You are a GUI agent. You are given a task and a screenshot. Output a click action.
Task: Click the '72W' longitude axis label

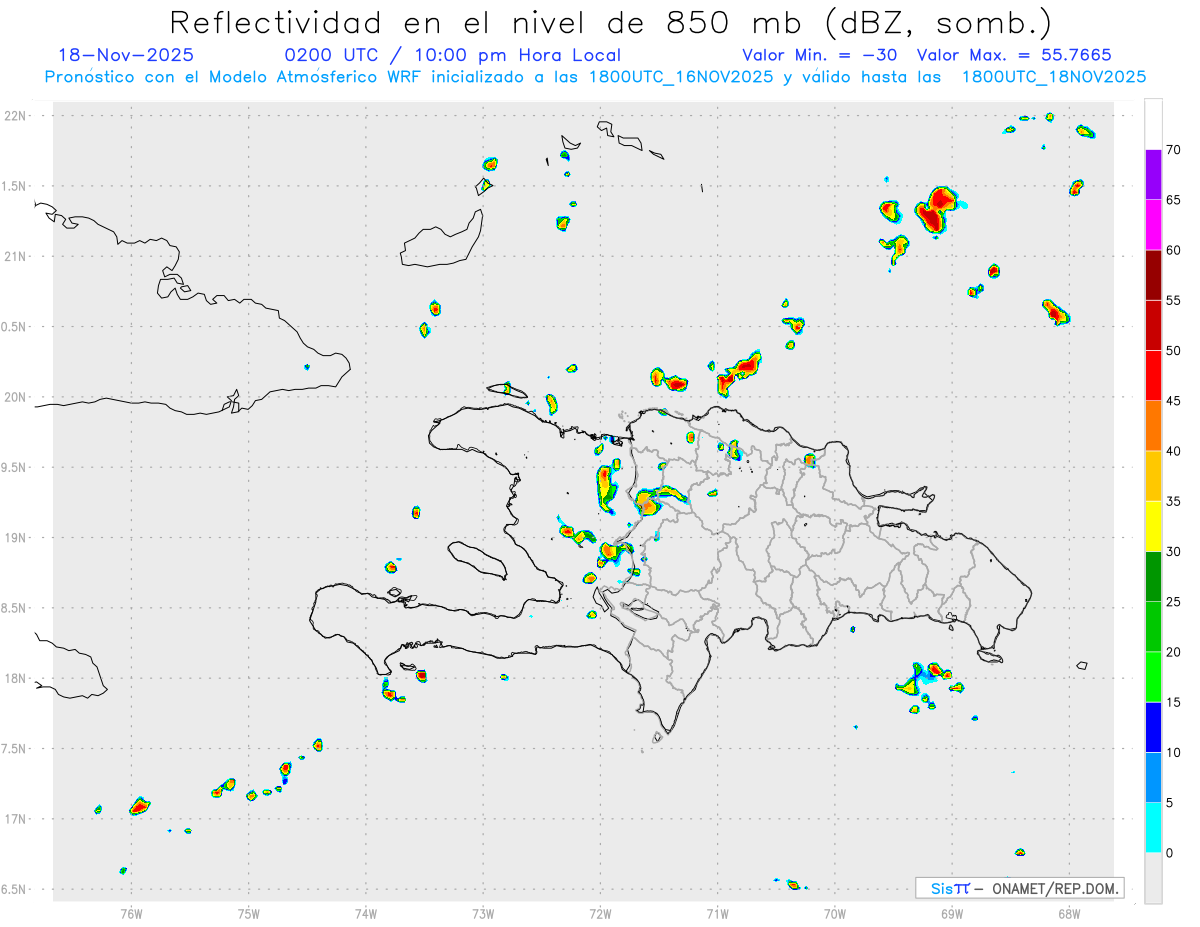point(600,913)
